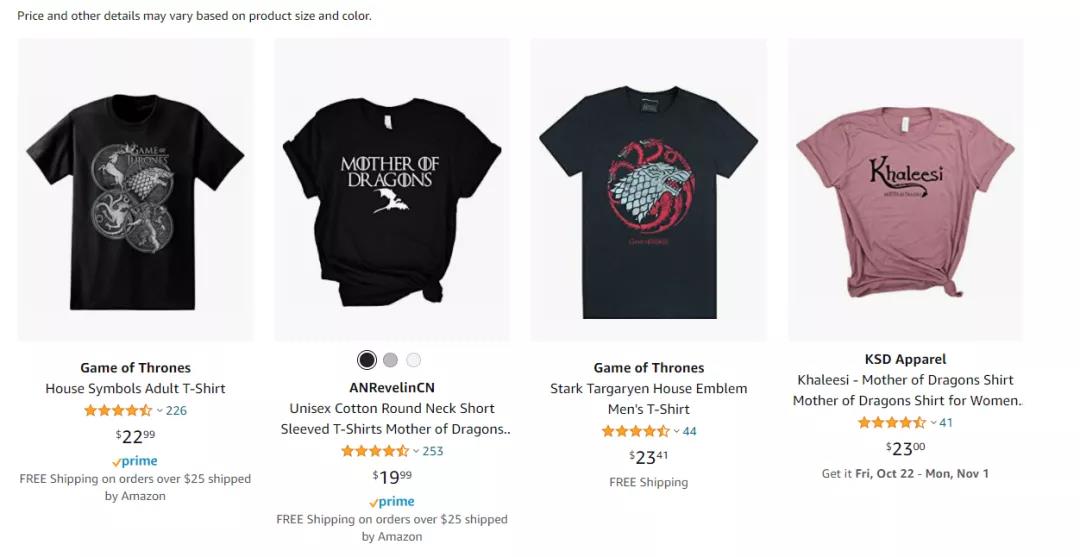
Task: Open rating popover chevron beside 253 reviews
Action: [416, 452]
